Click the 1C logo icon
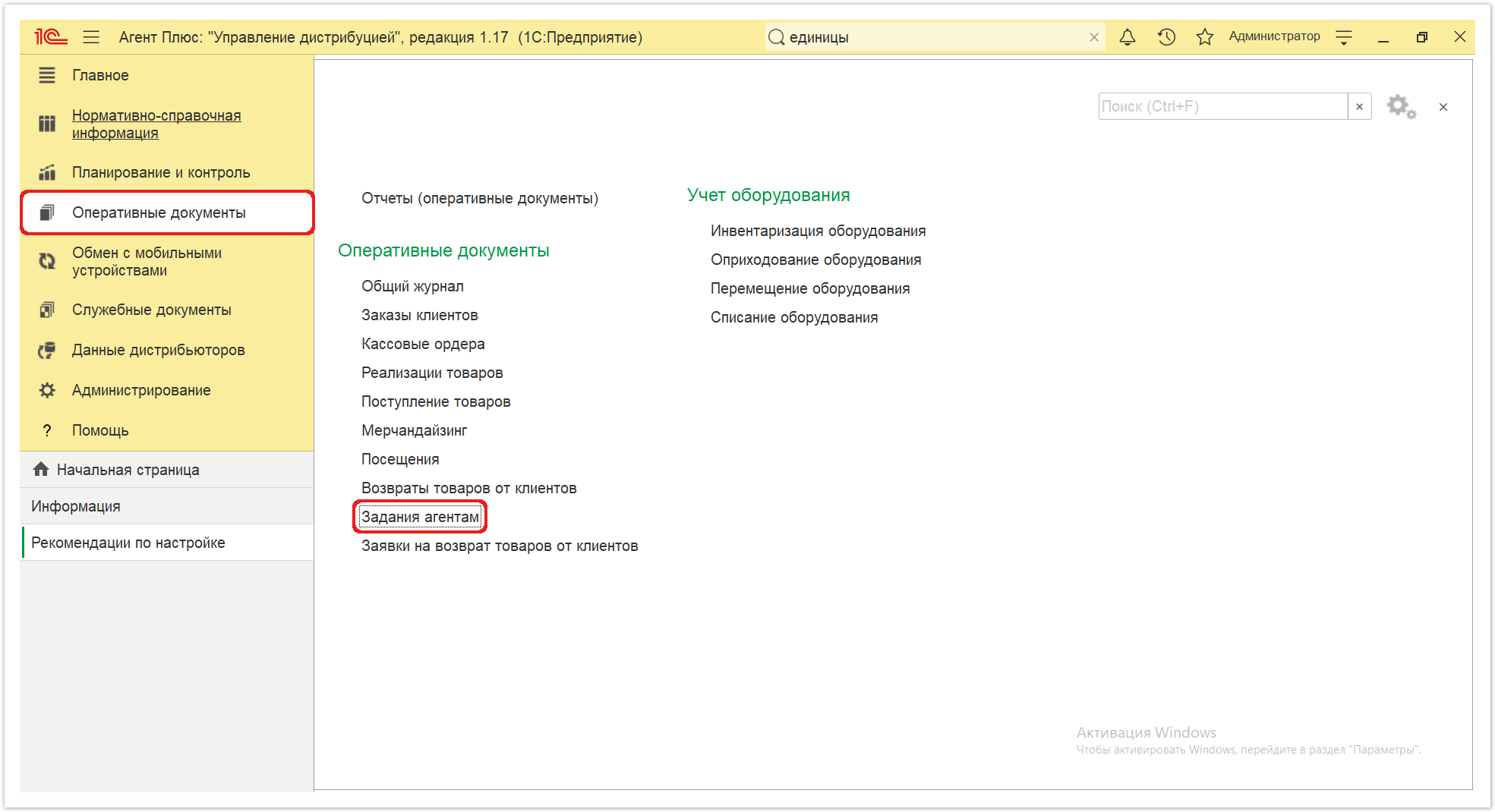The image size is (1495, 812). (51, 37)
